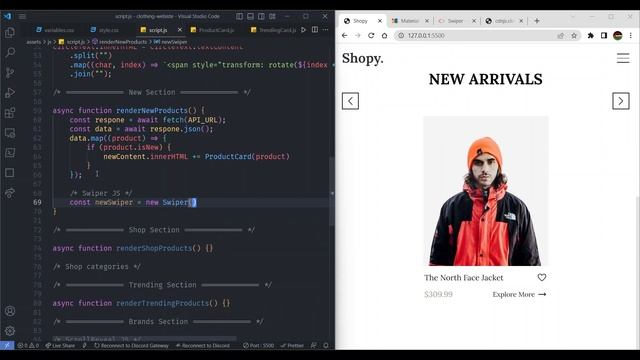Toggle the bottom panel layout icon
The height and width of the screenshot is (360, 640).
(251, 16)
